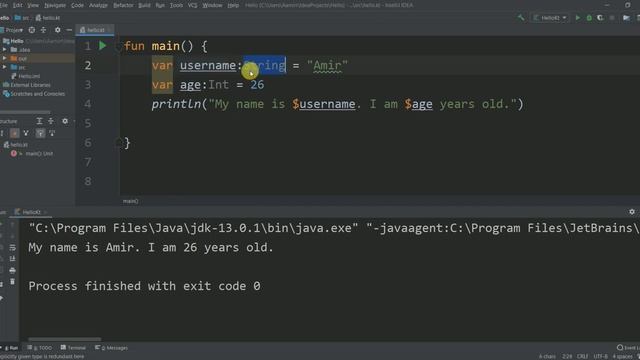Open the hello.kt editor tab
Screen dimensions: 640x360
[x=95, y=30]
